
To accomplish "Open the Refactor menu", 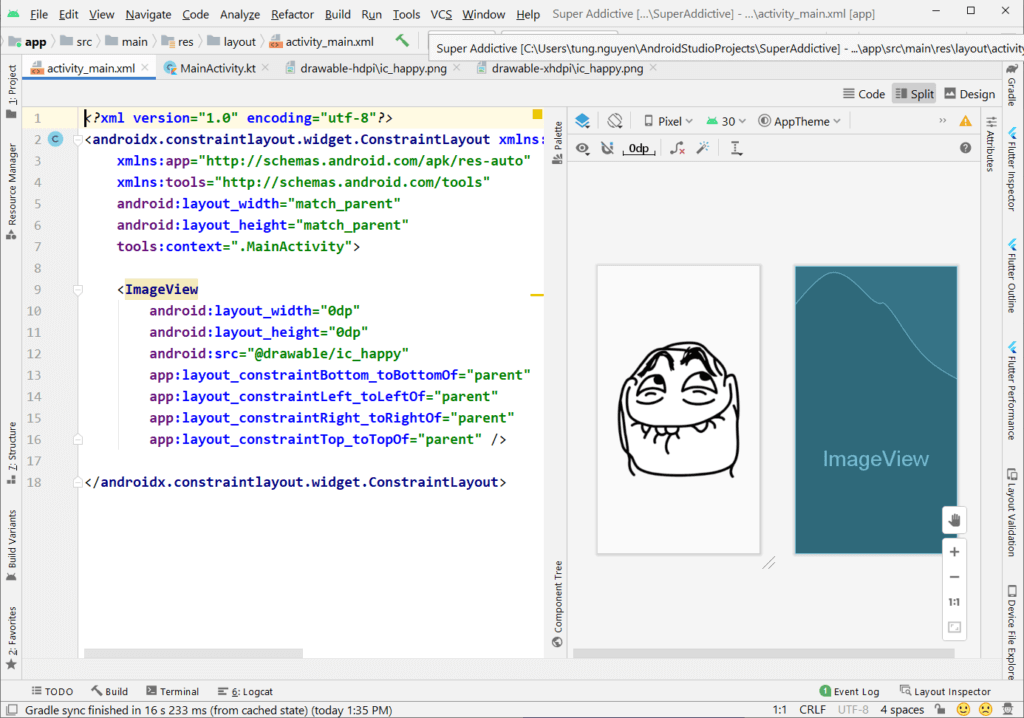I will tap(292, 15).
